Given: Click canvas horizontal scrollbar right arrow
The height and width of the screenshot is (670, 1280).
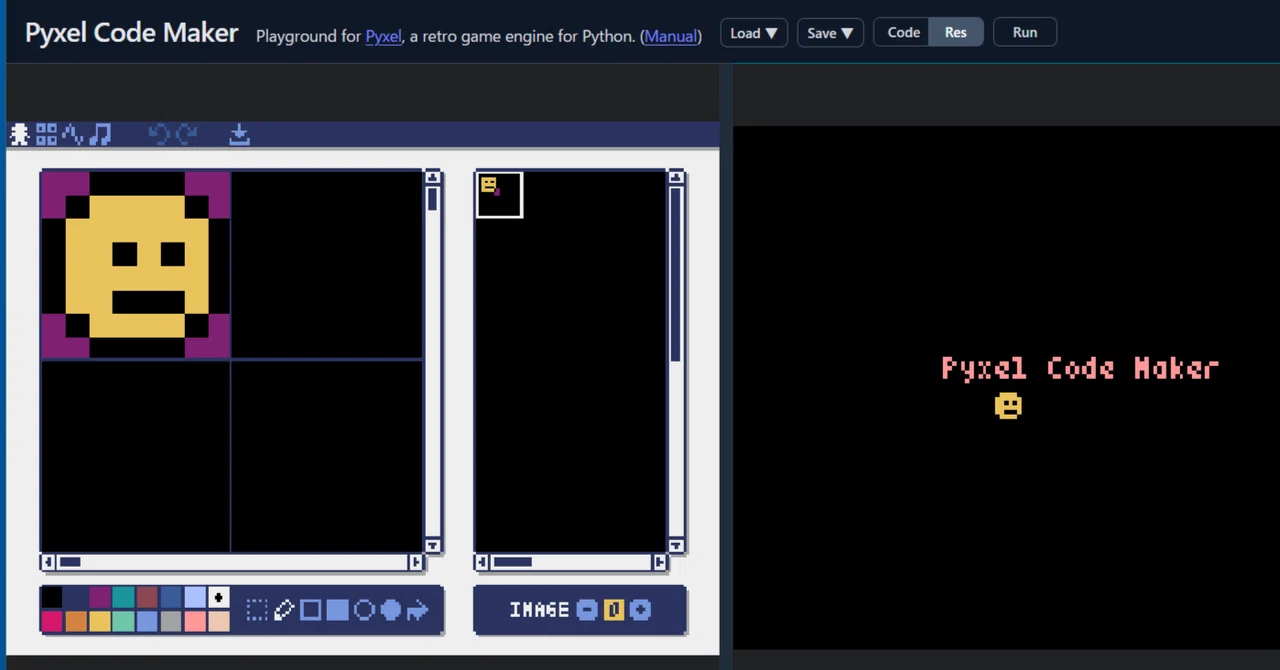Looking at the screenshot, I should 417,562.
